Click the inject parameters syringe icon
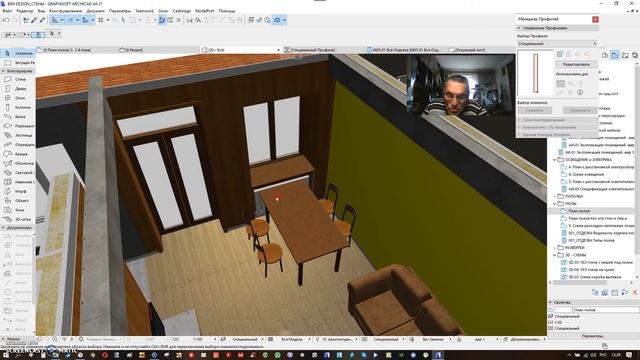Image resolution: width=640 pixels, height=360 pixels. pos(42,20)
